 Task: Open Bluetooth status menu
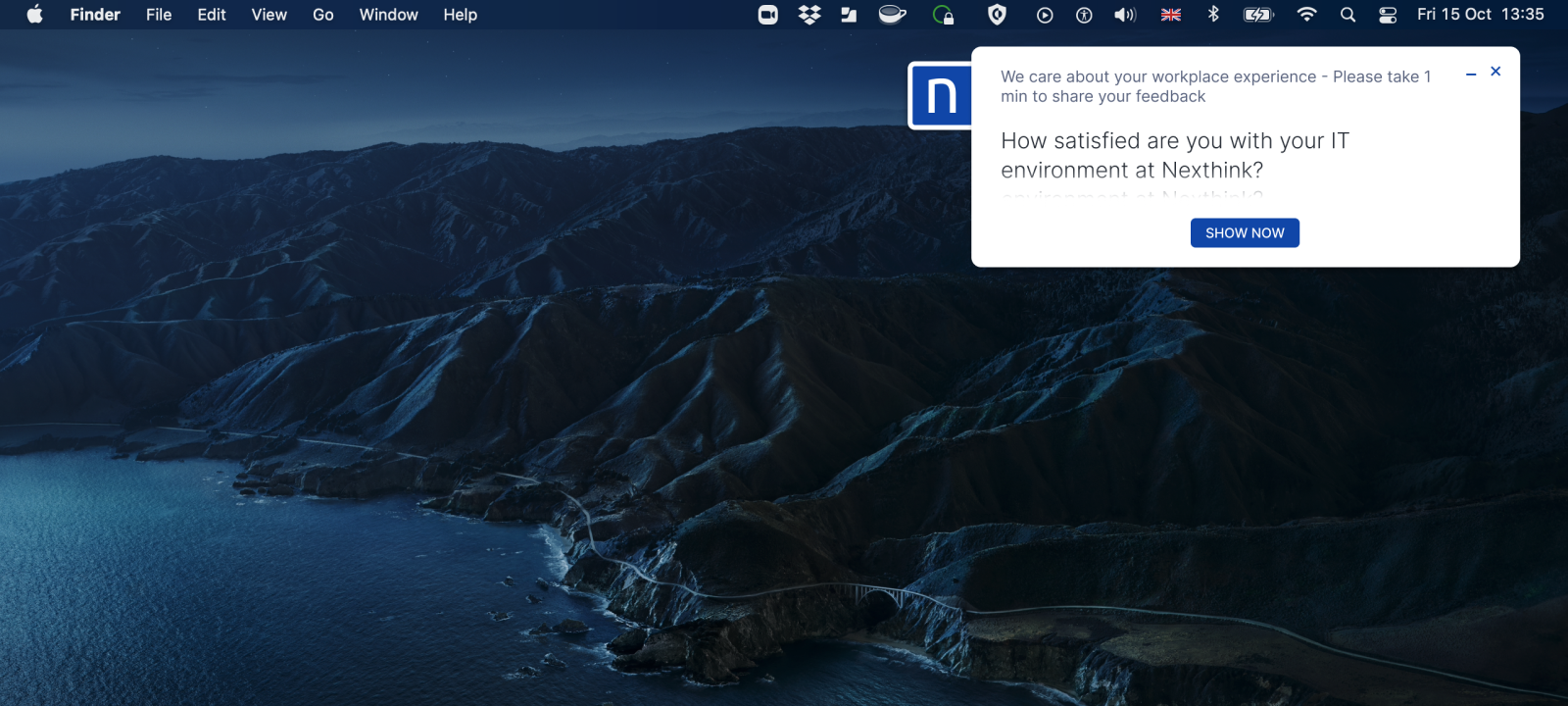click(x=1213, y=15)
